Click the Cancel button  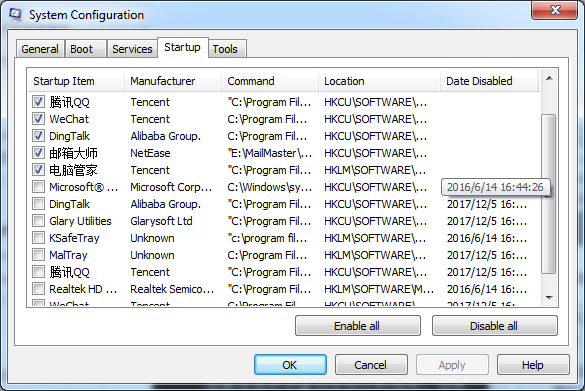click(x=371, y=365)
